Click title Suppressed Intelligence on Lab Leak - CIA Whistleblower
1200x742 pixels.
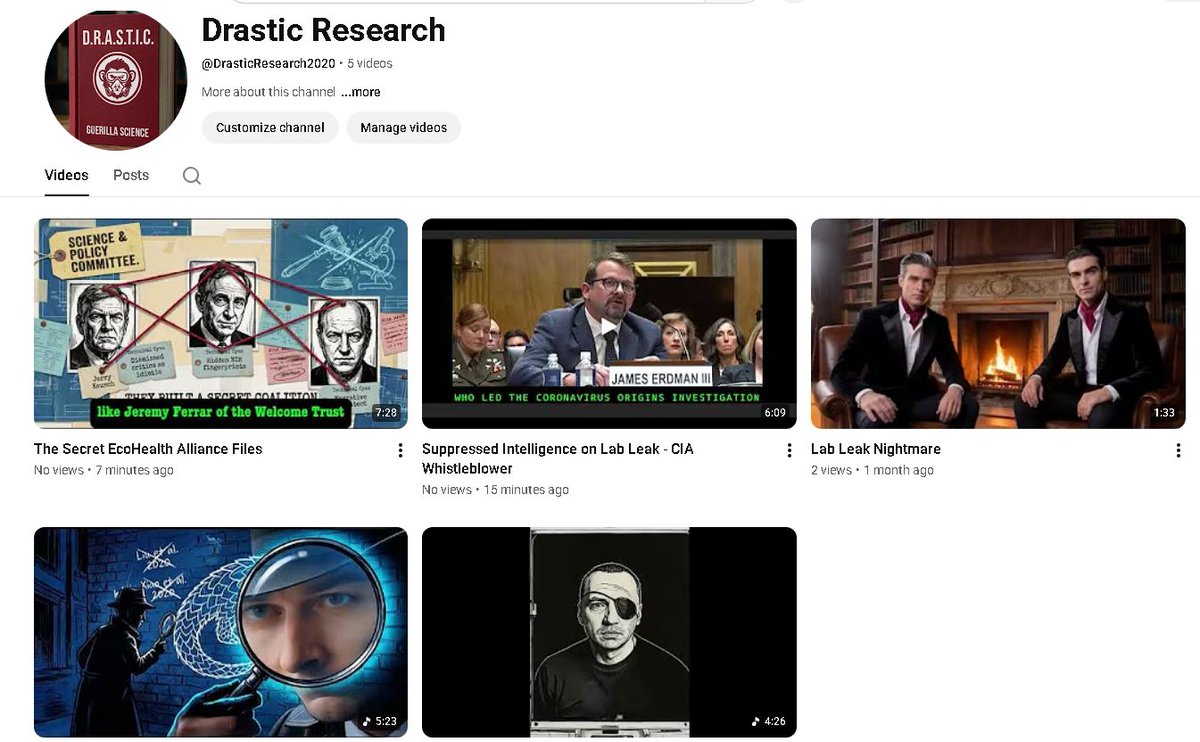(558, 459)
